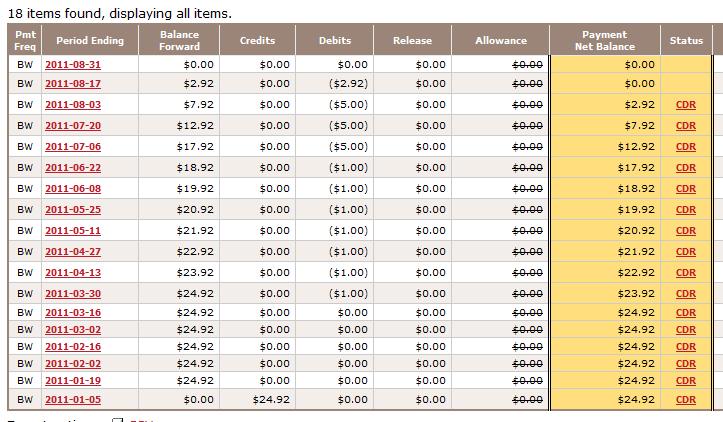The width and height of the screenshot is (723, 422).
Task: Click the 2011-08-03 period link
Action: click(x=73, y=105)
